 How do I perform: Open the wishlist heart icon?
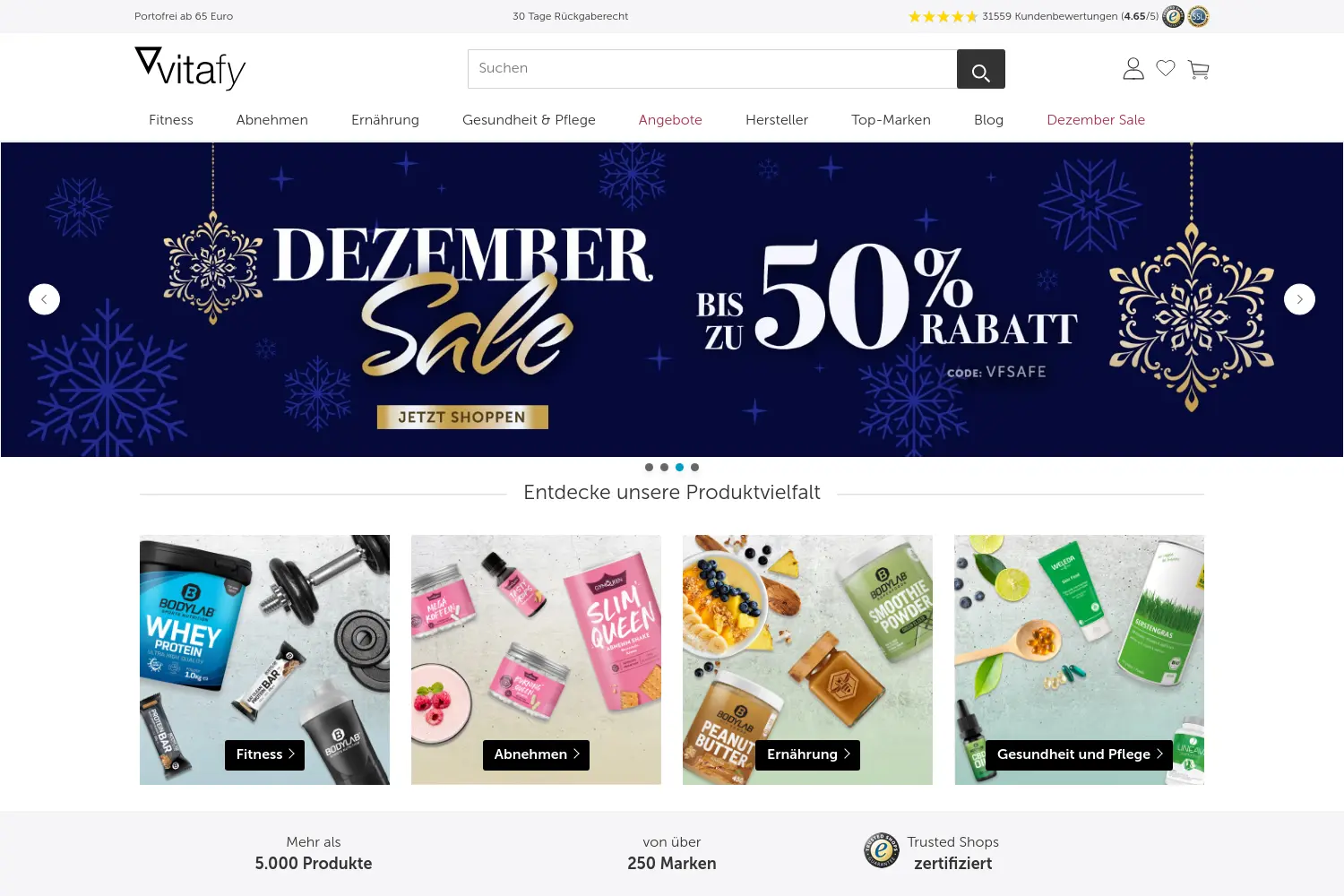click(x=1166, y=68)
